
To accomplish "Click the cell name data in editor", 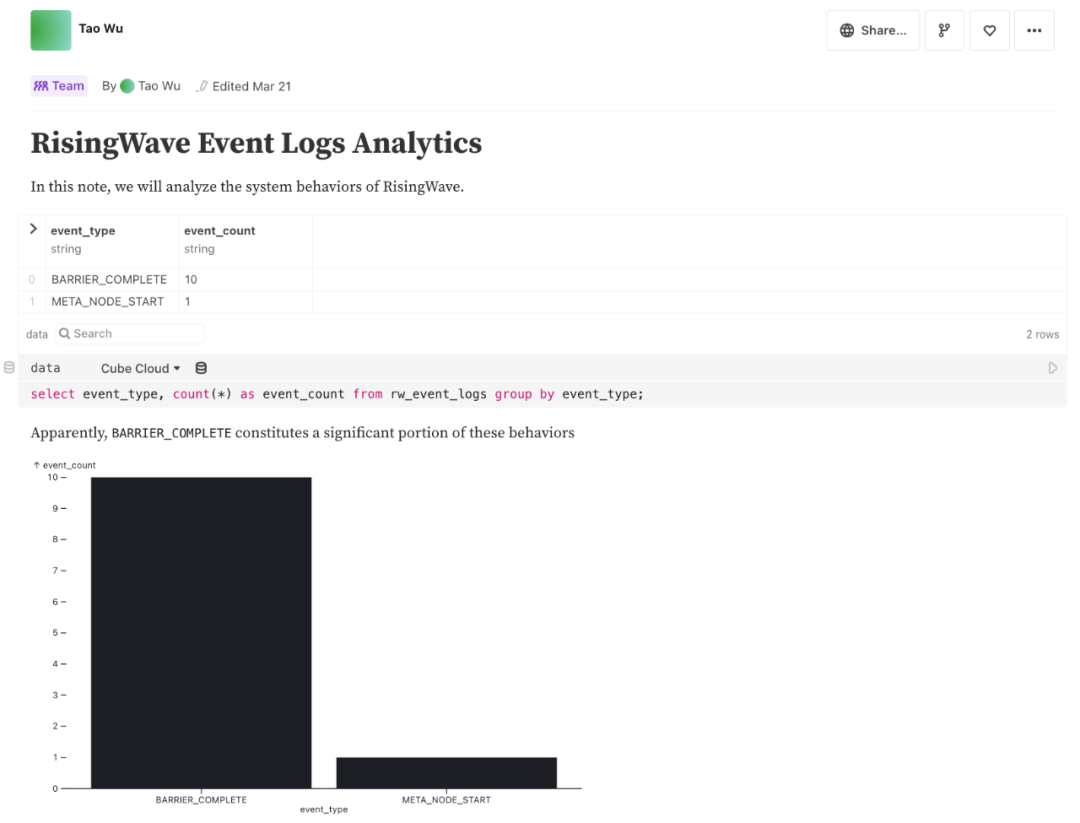I will 45,368.
